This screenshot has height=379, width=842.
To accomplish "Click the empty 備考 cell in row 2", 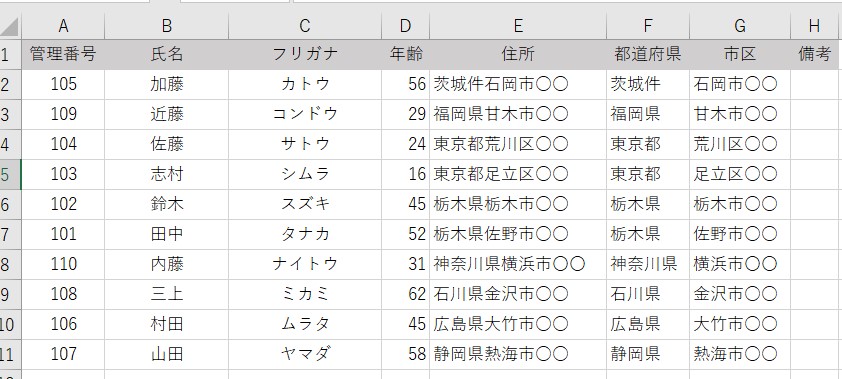I will (816, 84).
